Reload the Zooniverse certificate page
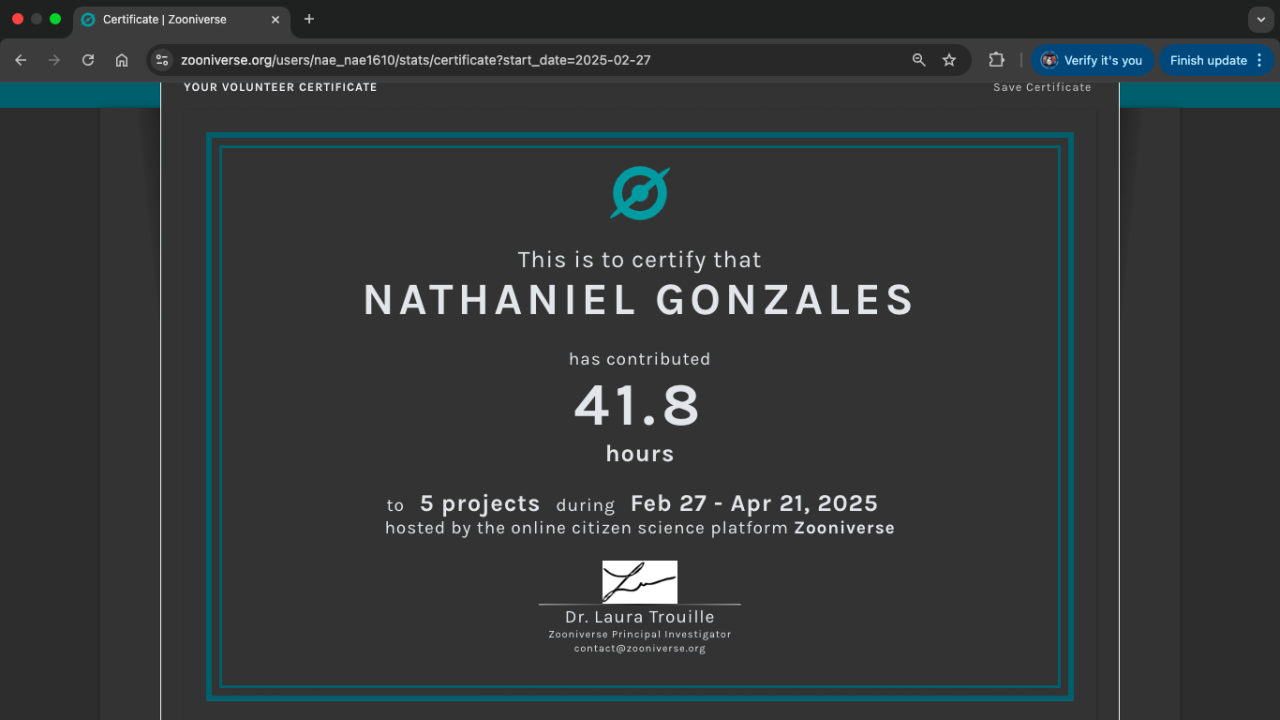This screenshot has width=1280, height=720. pyautogui.click(x=88, y=60)
